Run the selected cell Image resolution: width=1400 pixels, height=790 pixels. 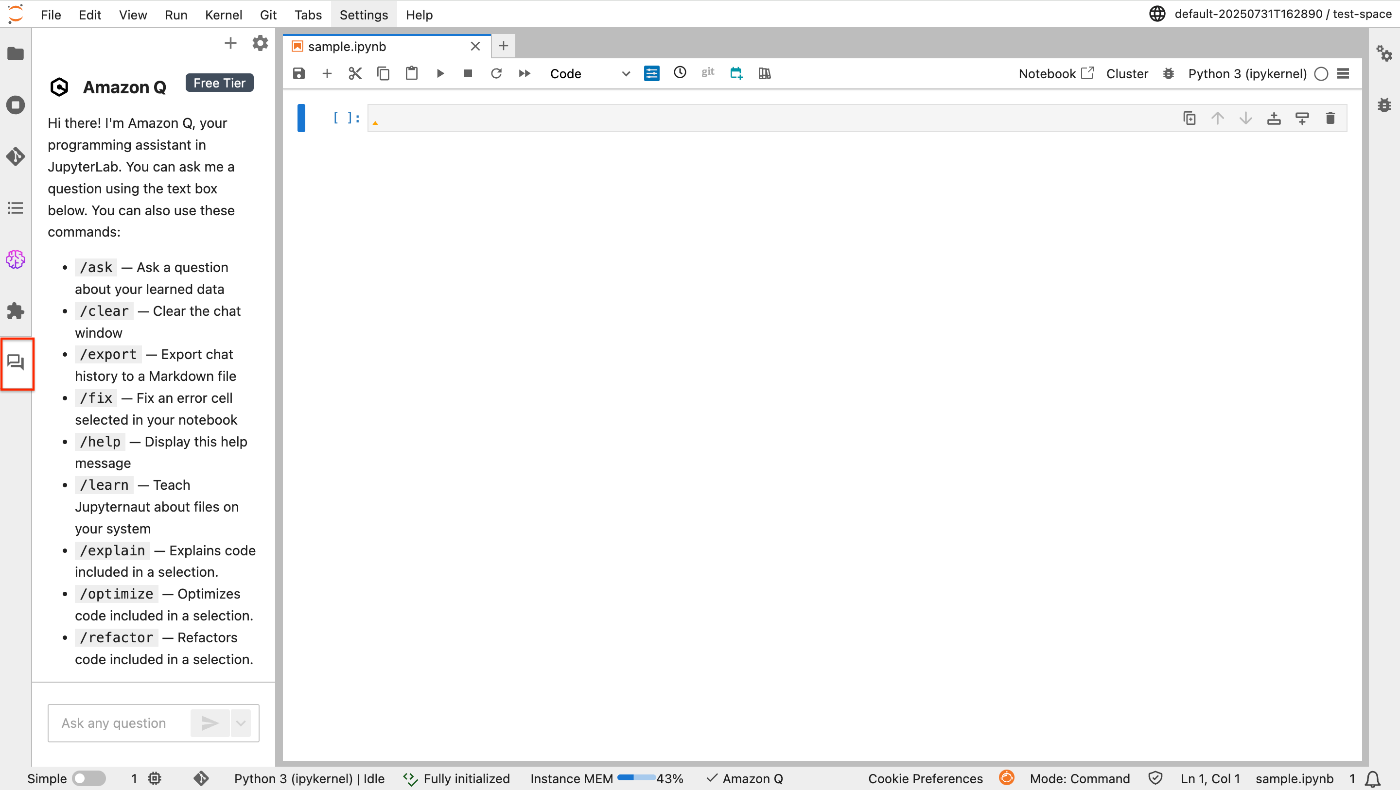coord(440,73)
